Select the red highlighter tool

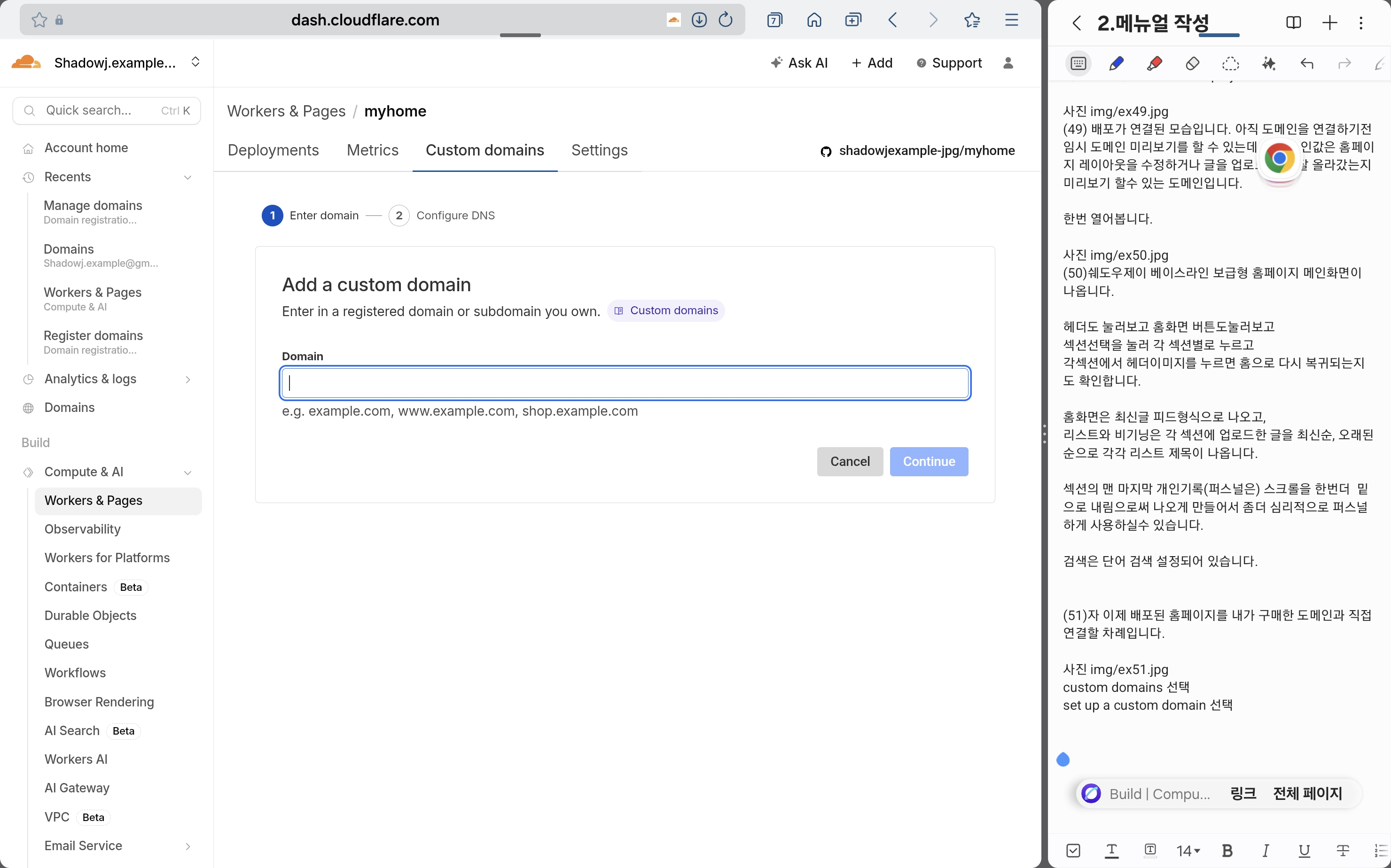[1154, 63]
